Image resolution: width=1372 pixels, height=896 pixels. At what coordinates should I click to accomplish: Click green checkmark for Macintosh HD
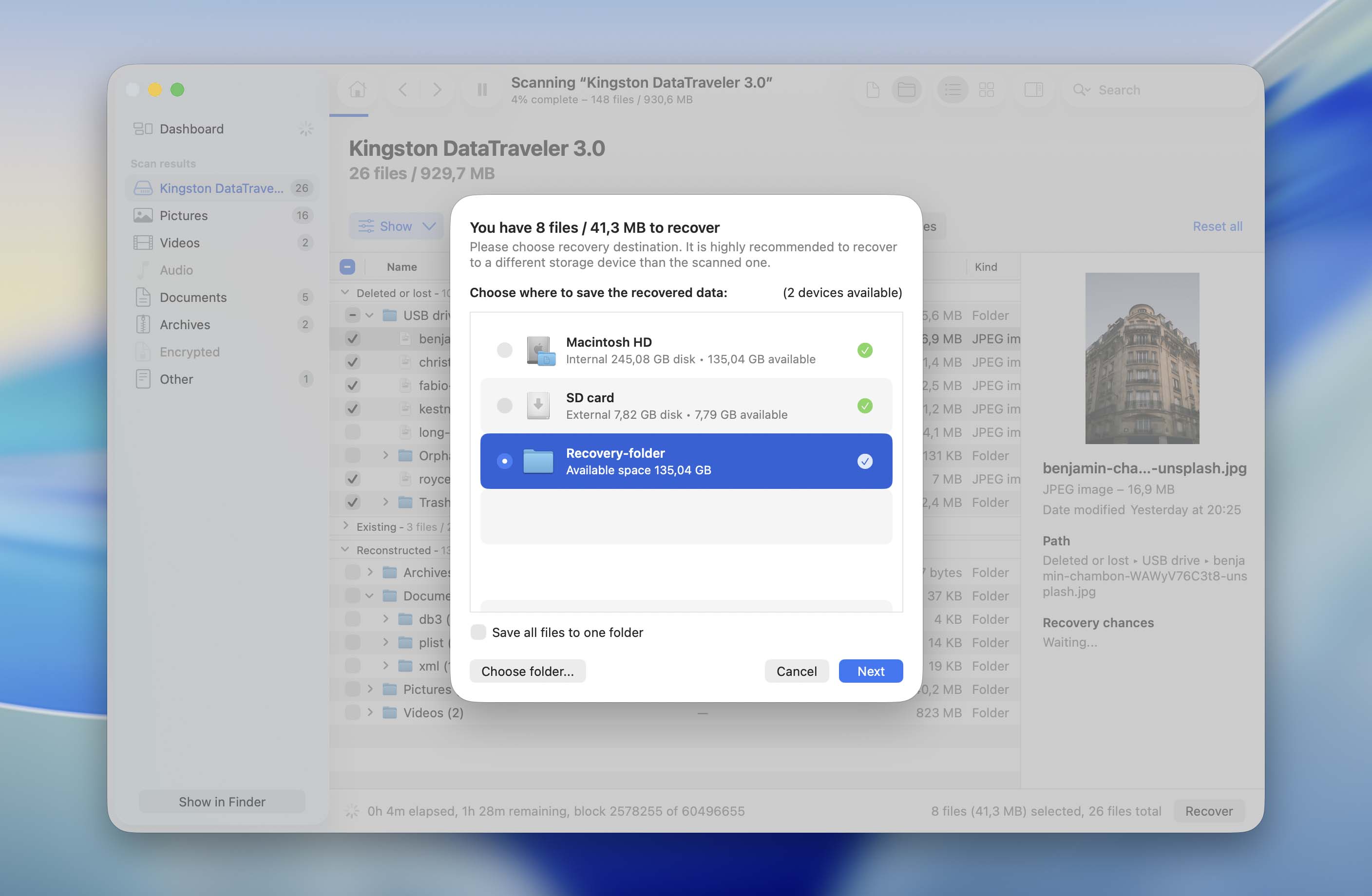point(865,350)
